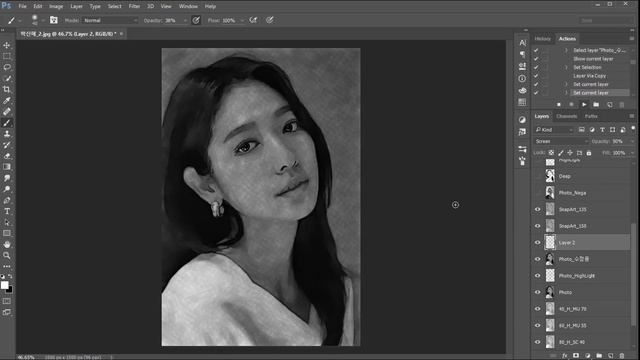
Task: Select the Pen tool
Action: 7,200
